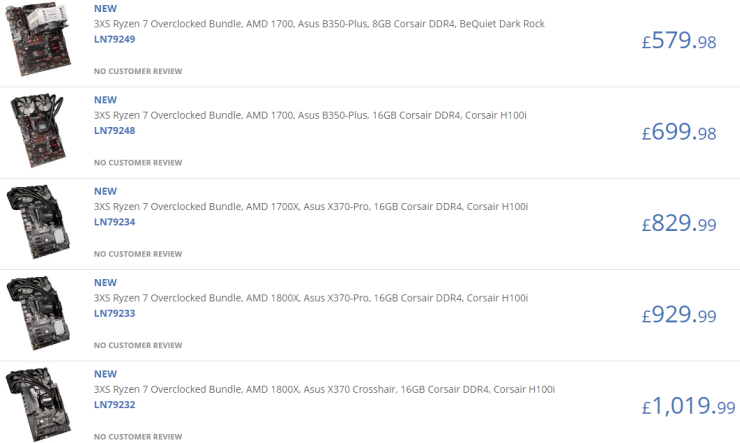
Task: Open the LN79232 Crosshair bundle image
Action: point(40,405)
